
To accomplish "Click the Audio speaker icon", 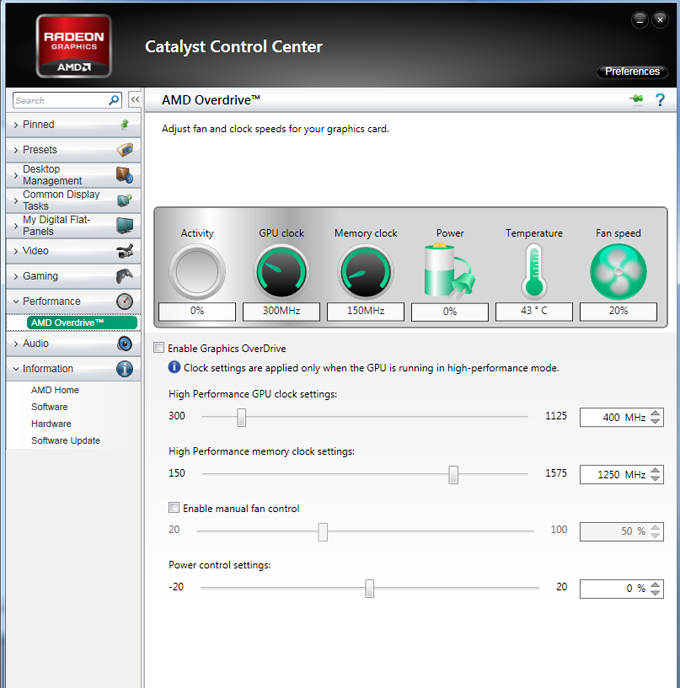I will [x=125, y=344].
